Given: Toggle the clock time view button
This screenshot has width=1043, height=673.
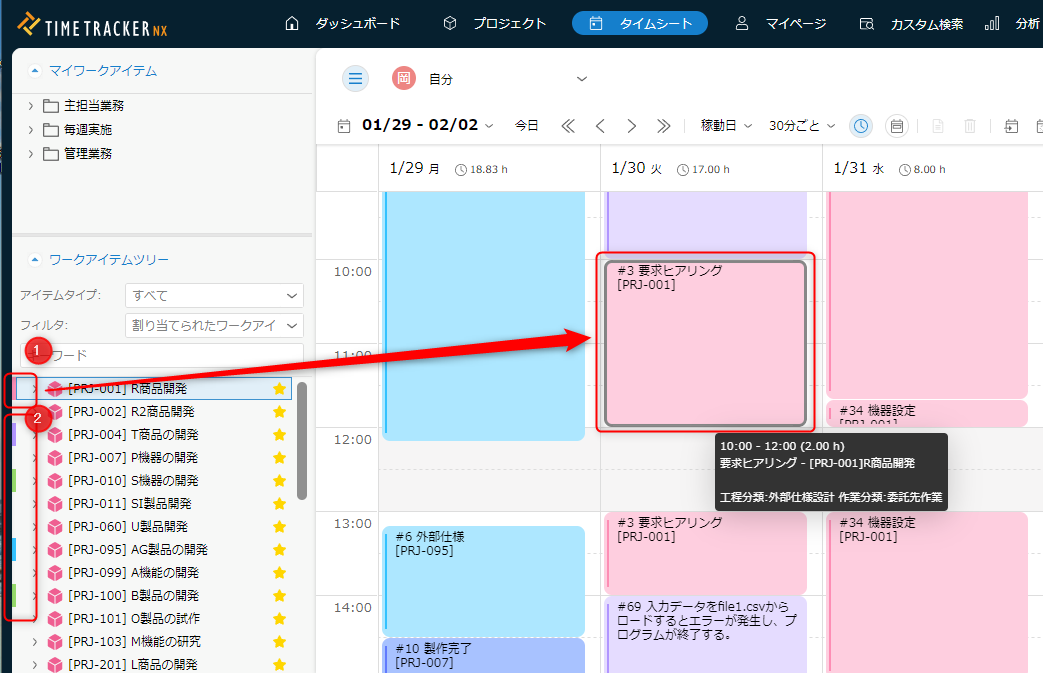Looking at the screenshot, I should click(x=861, y=126).
